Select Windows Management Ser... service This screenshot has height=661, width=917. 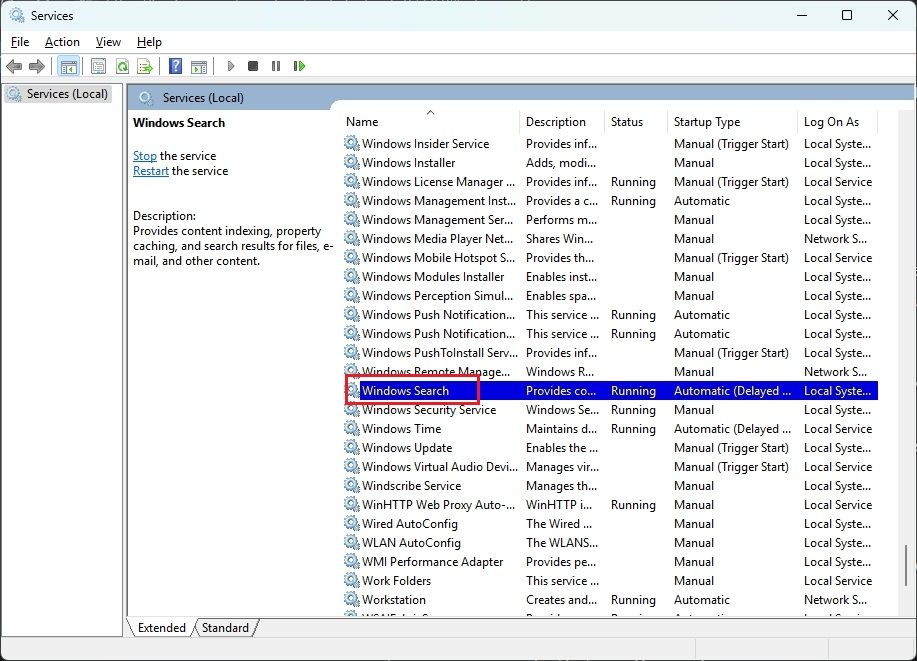coord(437,220)
